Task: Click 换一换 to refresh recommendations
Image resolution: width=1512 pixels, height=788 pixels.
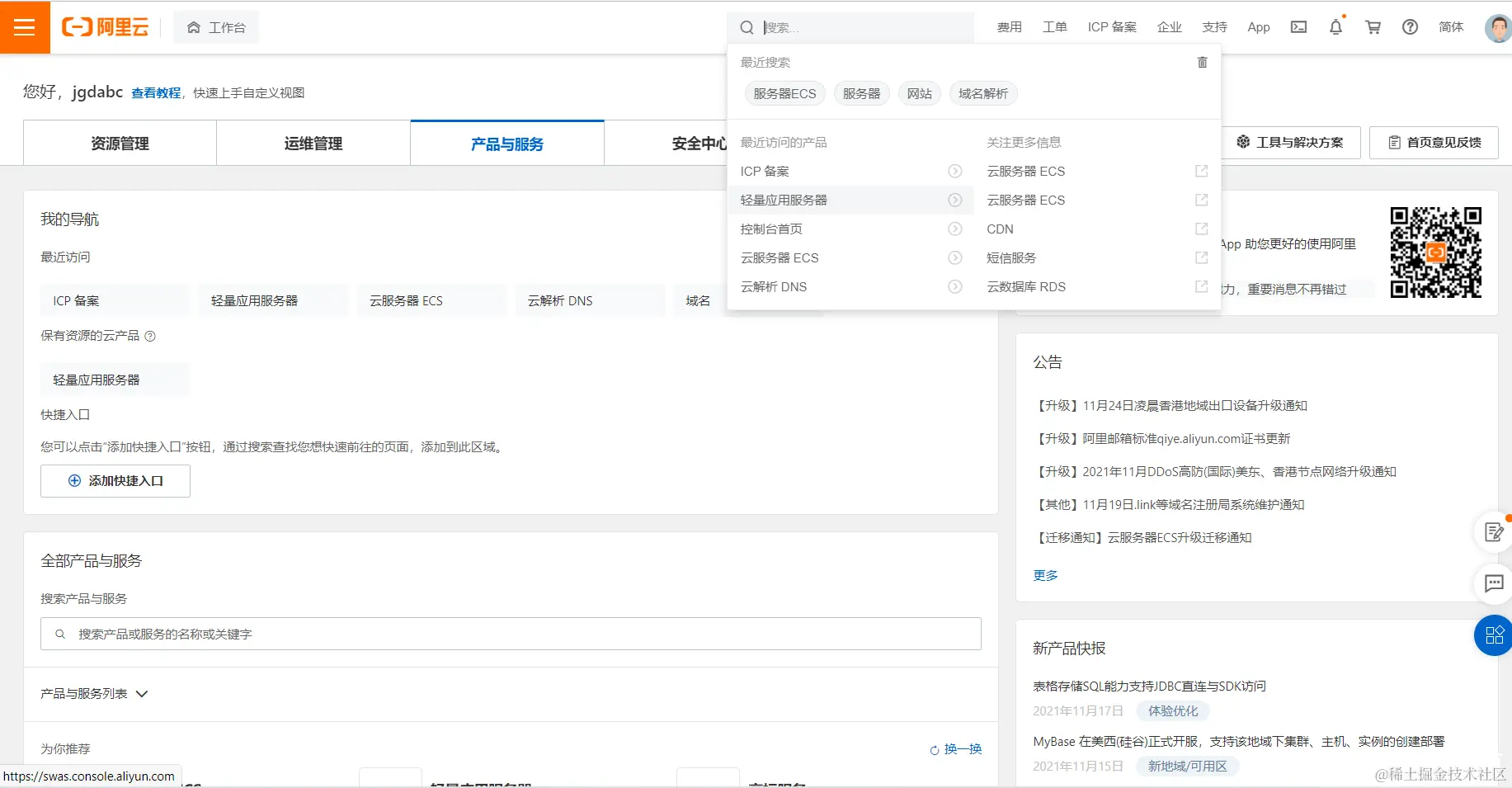Action: [962, 749]
